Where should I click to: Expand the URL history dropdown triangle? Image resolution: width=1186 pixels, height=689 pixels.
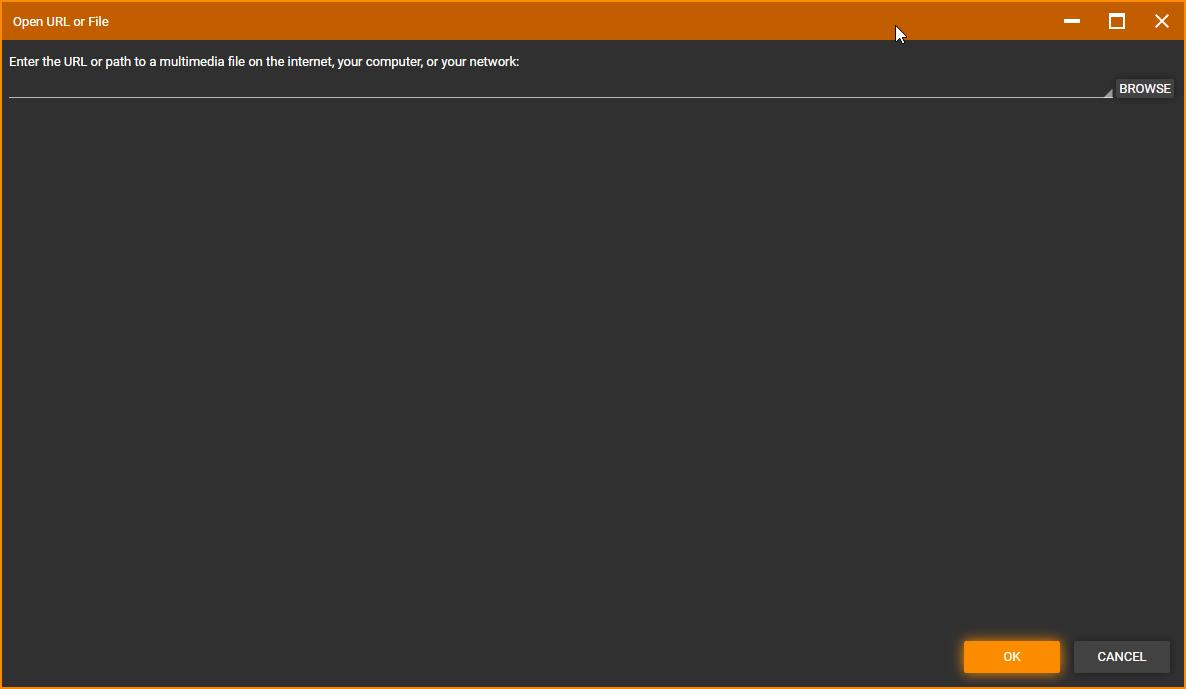point(1107,93)
